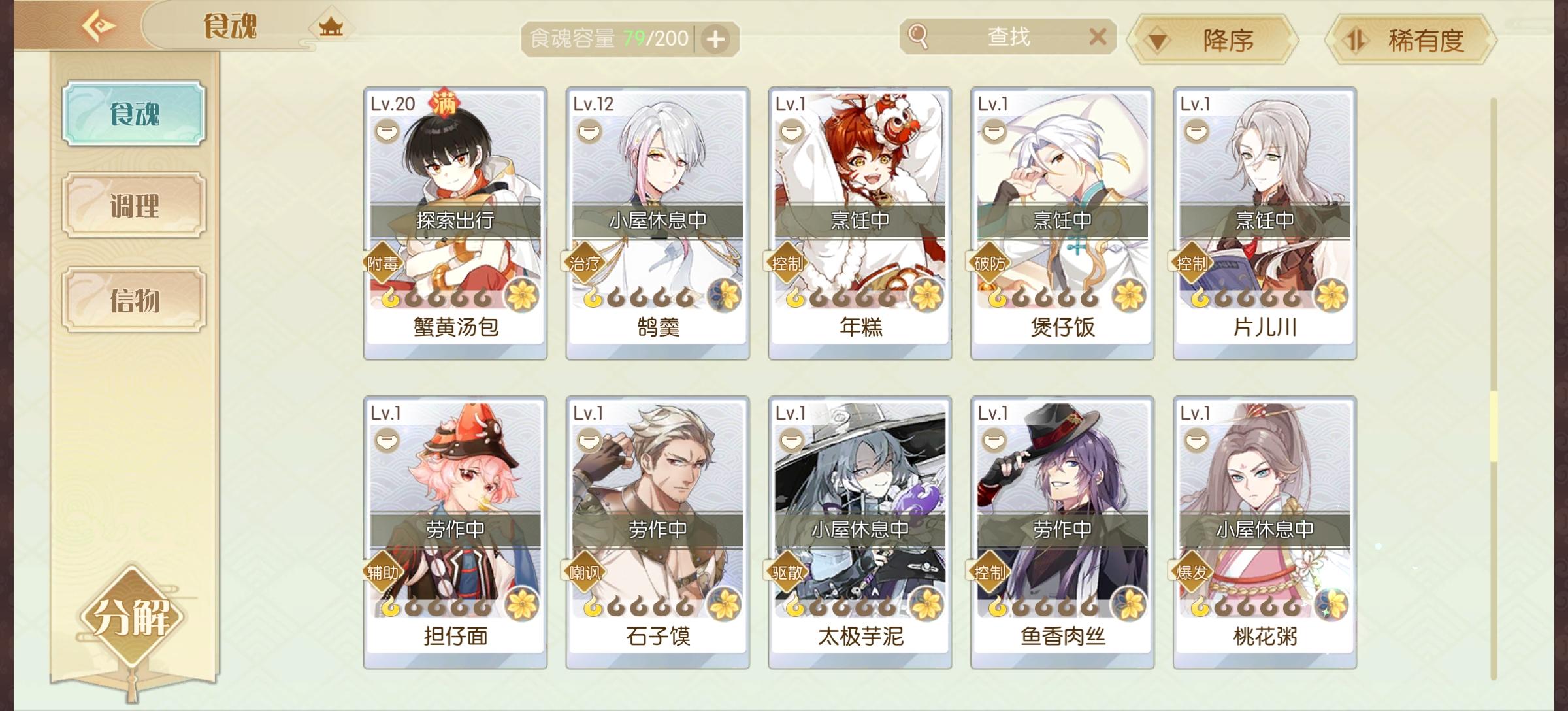
Task: Clear search with the X icon
Action: (x=1098, y=37)
